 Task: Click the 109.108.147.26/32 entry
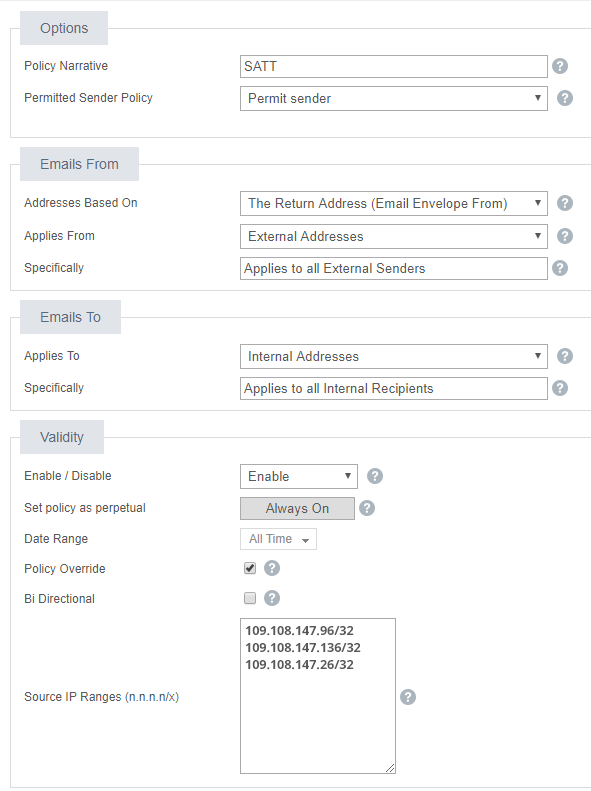click(x=300, y=664)
